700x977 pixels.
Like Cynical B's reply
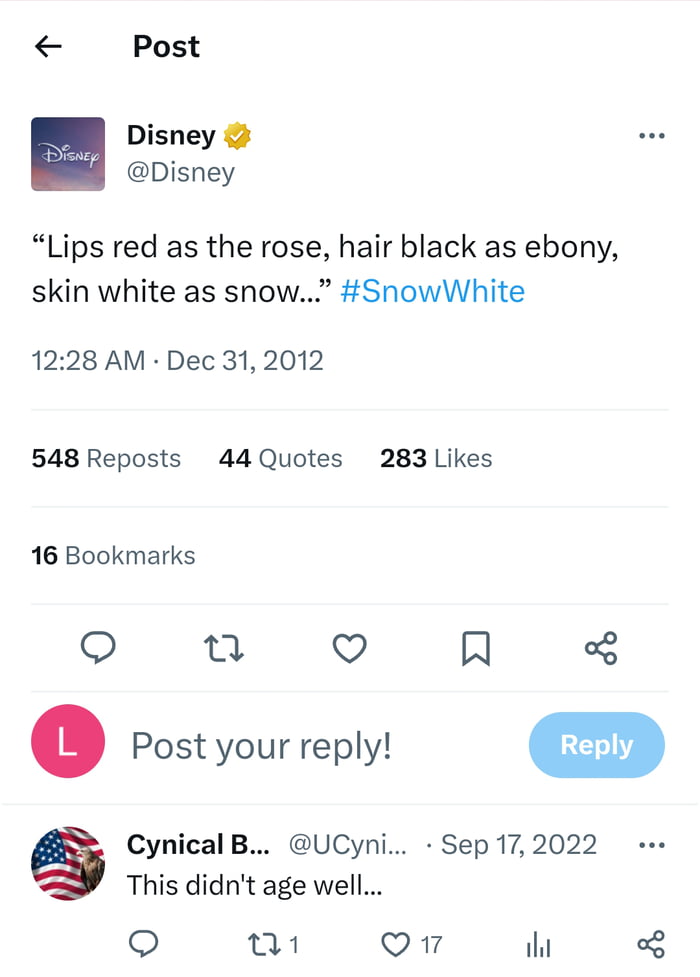click(x=396, y=943)
